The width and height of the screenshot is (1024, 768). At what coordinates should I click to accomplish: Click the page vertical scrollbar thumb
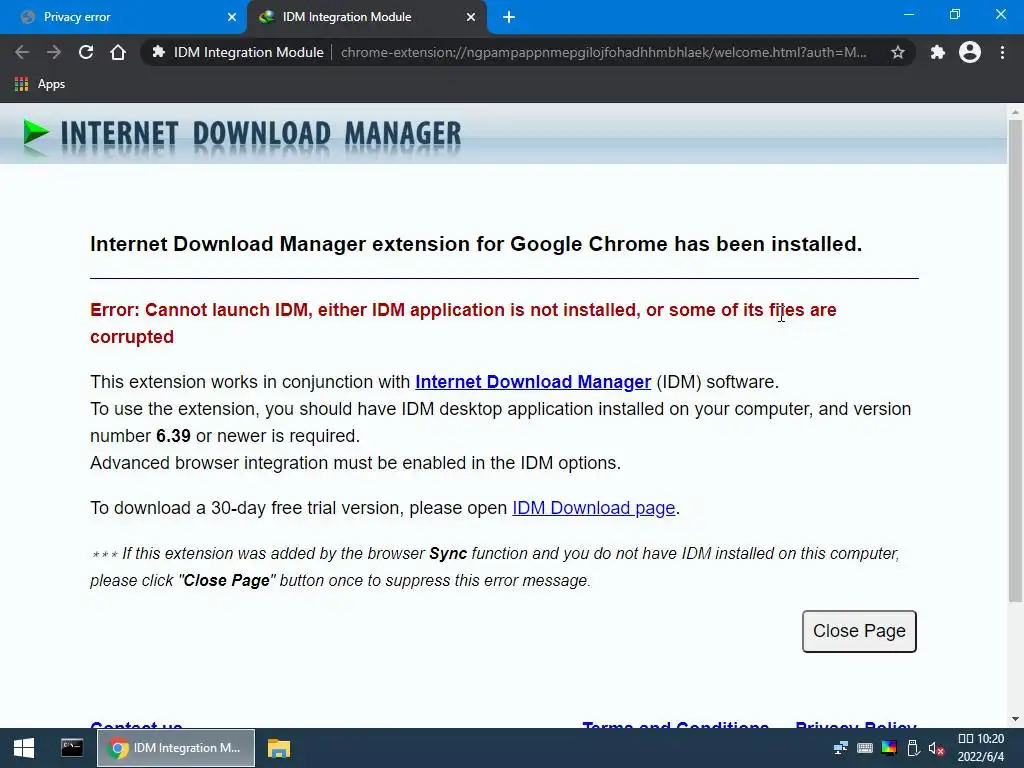(x=1015, y=360)
